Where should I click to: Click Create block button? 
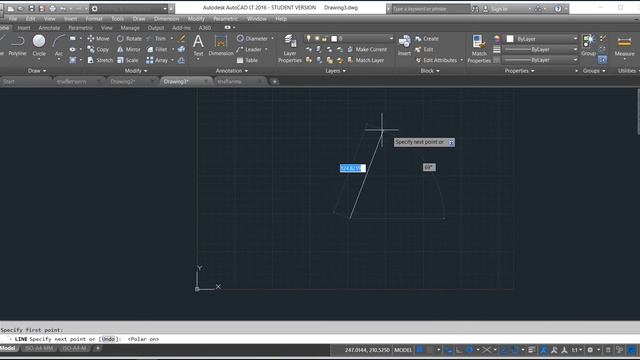pyautogui.click(x=427, y=38)
